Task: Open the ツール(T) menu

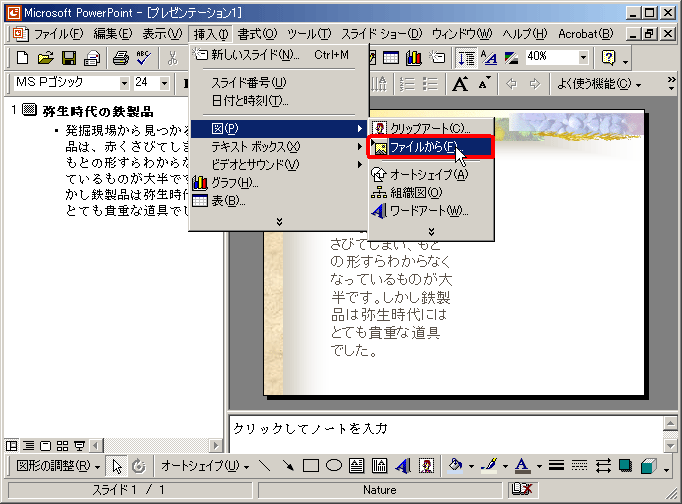Action: click(x=309, y=34)
